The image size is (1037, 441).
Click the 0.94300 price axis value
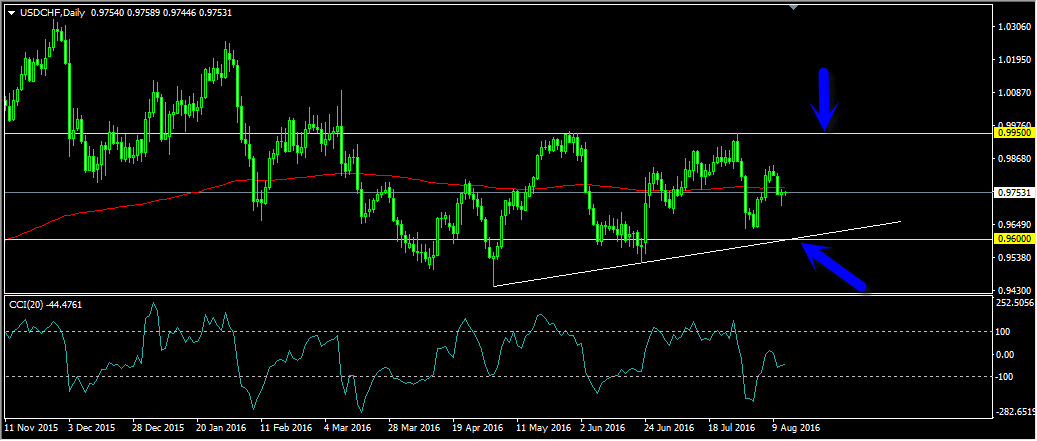click(x=1016, y=290)
